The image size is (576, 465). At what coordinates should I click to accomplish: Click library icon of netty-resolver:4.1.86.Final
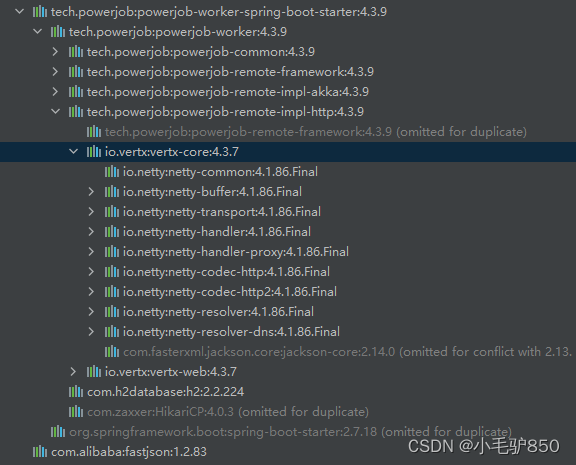pyautogui.click(x=112, y=312)
